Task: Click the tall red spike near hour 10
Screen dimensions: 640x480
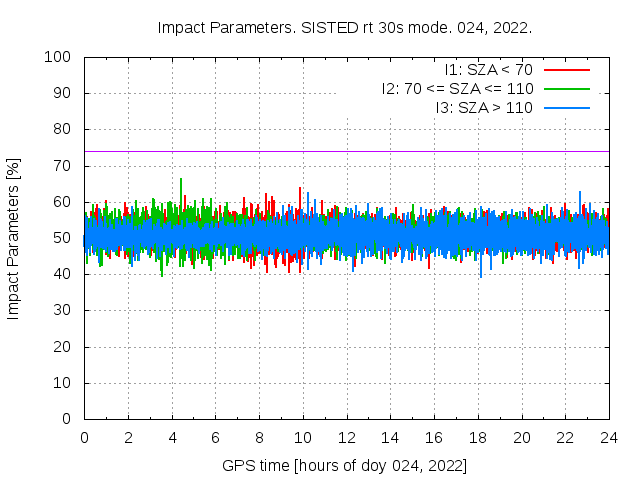Action: [x=300, y=190]
